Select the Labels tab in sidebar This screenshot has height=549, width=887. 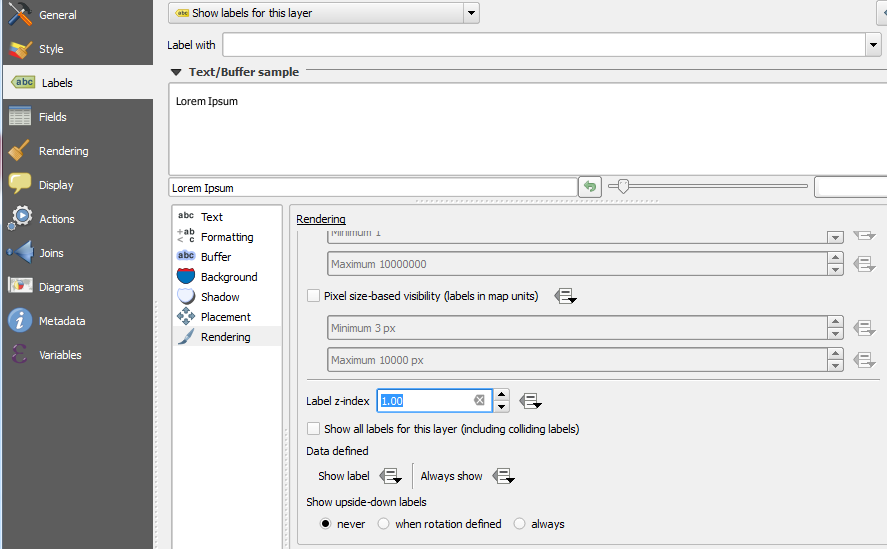click(77, 83)
